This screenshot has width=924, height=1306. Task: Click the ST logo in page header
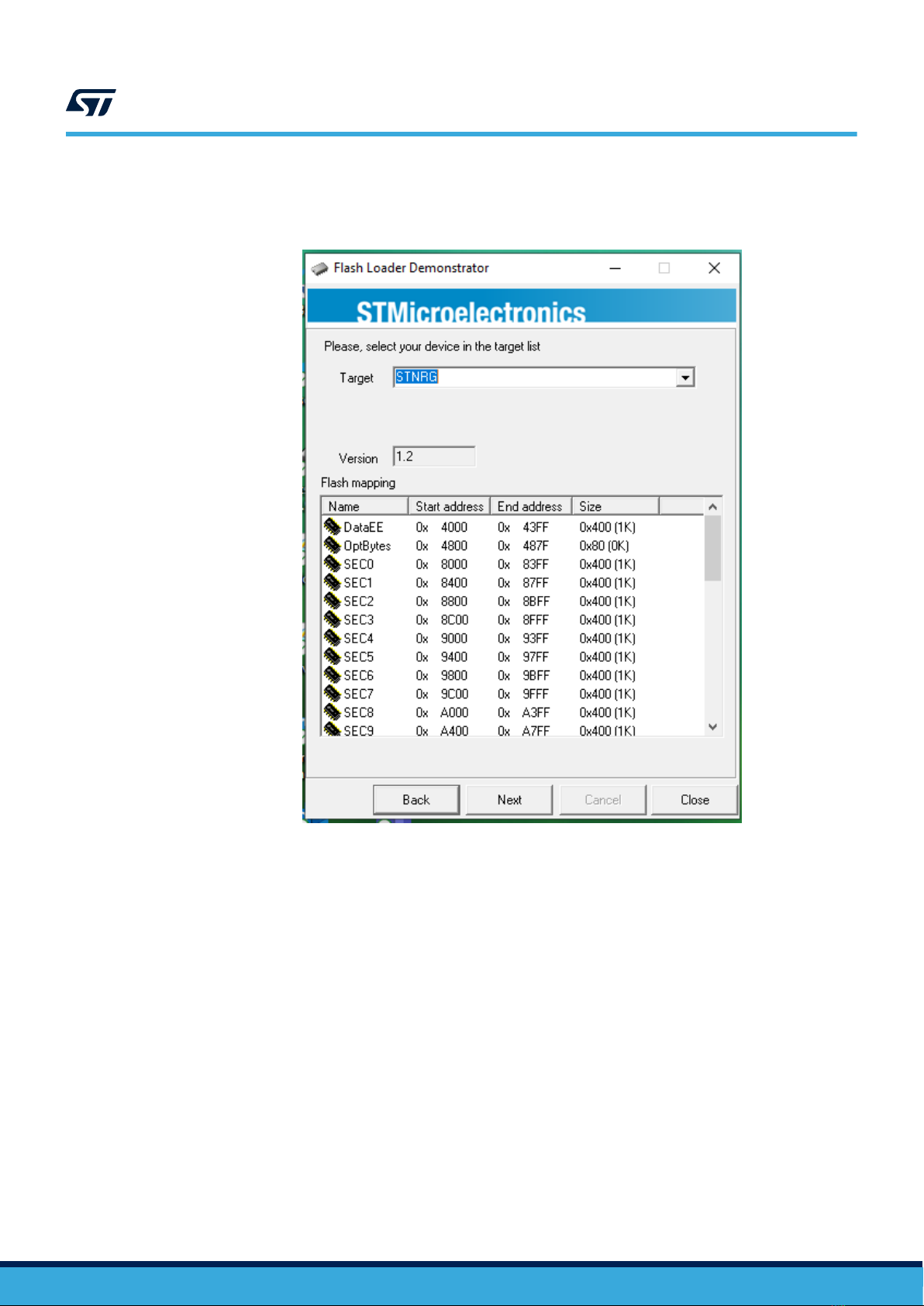pos(91,102)
